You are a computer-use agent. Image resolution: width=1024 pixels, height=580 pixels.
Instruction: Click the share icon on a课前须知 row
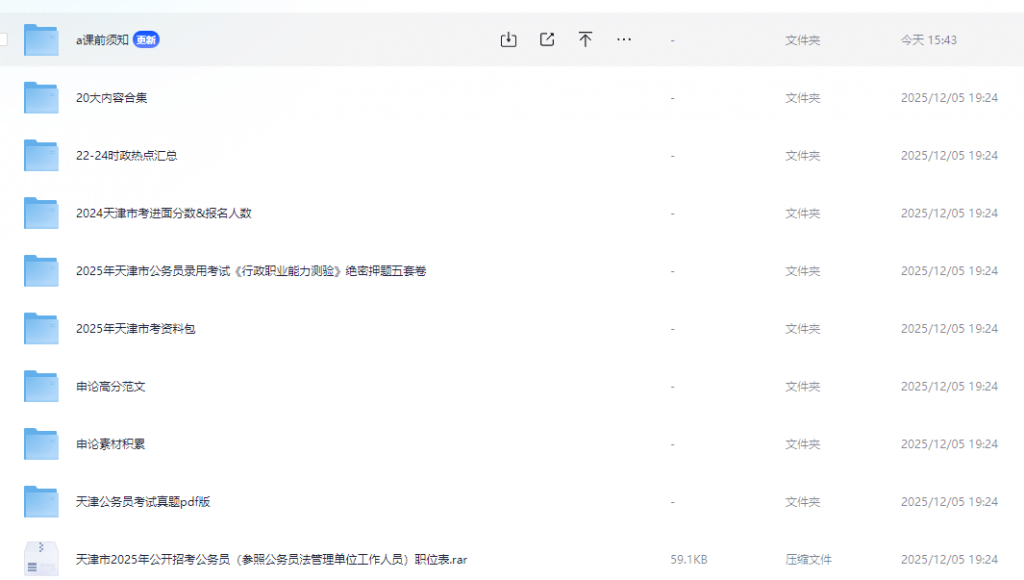point(547,40)
